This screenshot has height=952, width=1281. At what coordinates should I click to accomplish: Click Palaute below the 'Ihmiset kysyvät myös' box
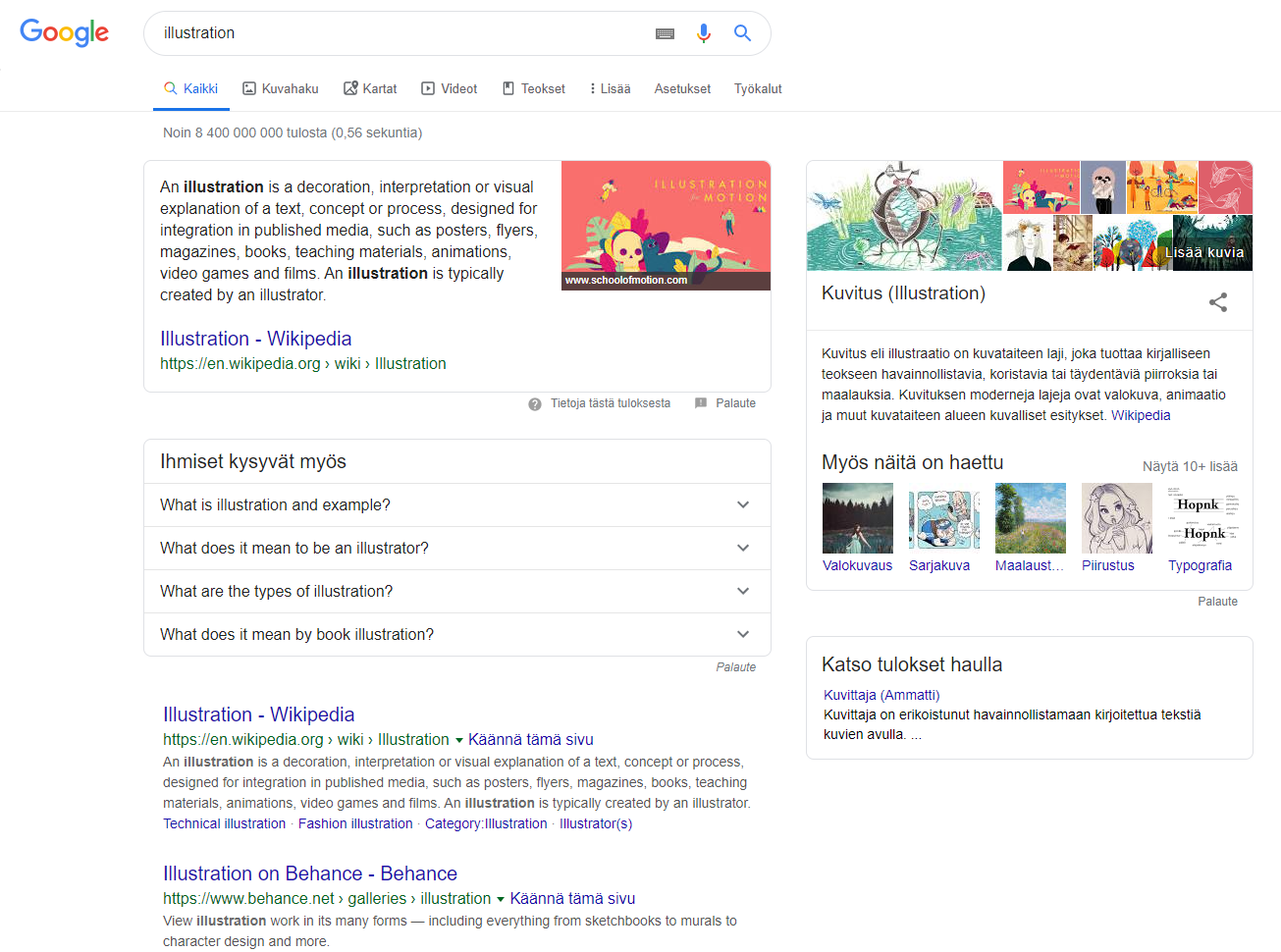pos(736,667)
